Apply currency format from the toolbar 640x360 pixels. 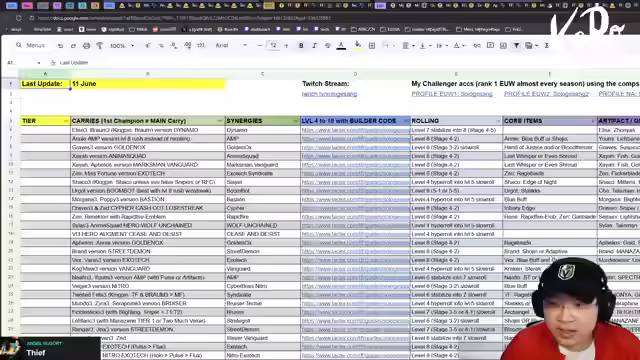[x=147, y=46]
